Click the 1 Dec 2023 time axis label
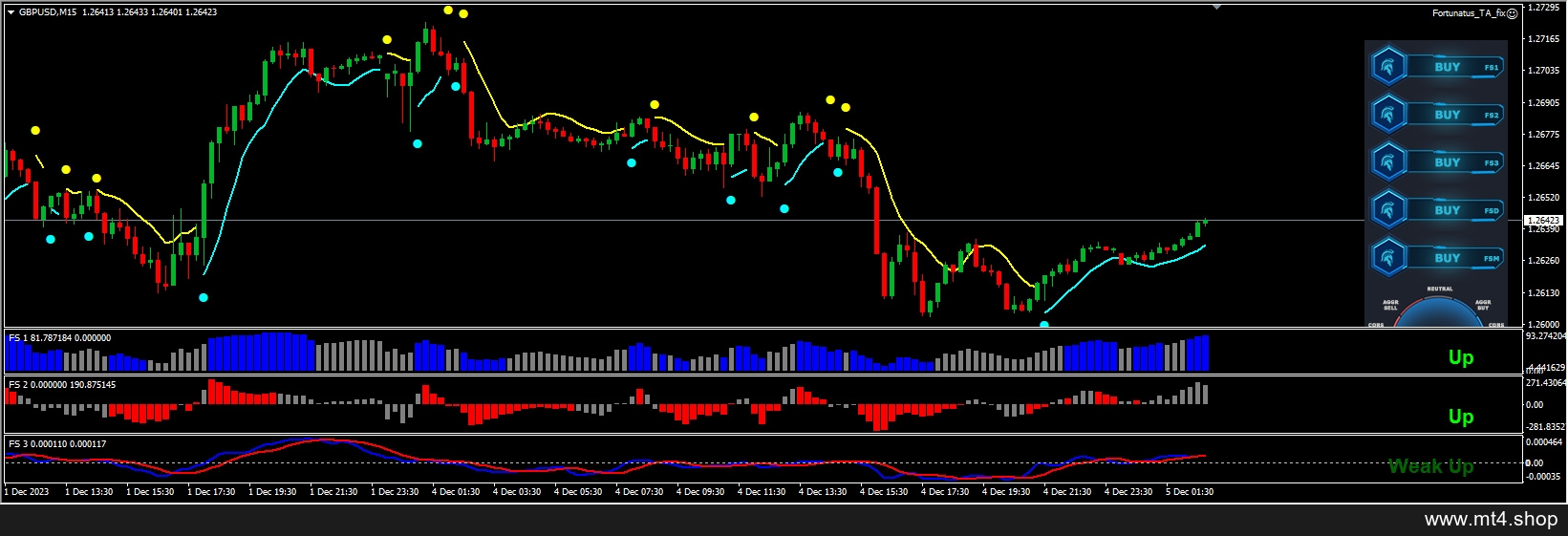The height and width of the screenshot is (536, 1568). click(x=27, y=492)
